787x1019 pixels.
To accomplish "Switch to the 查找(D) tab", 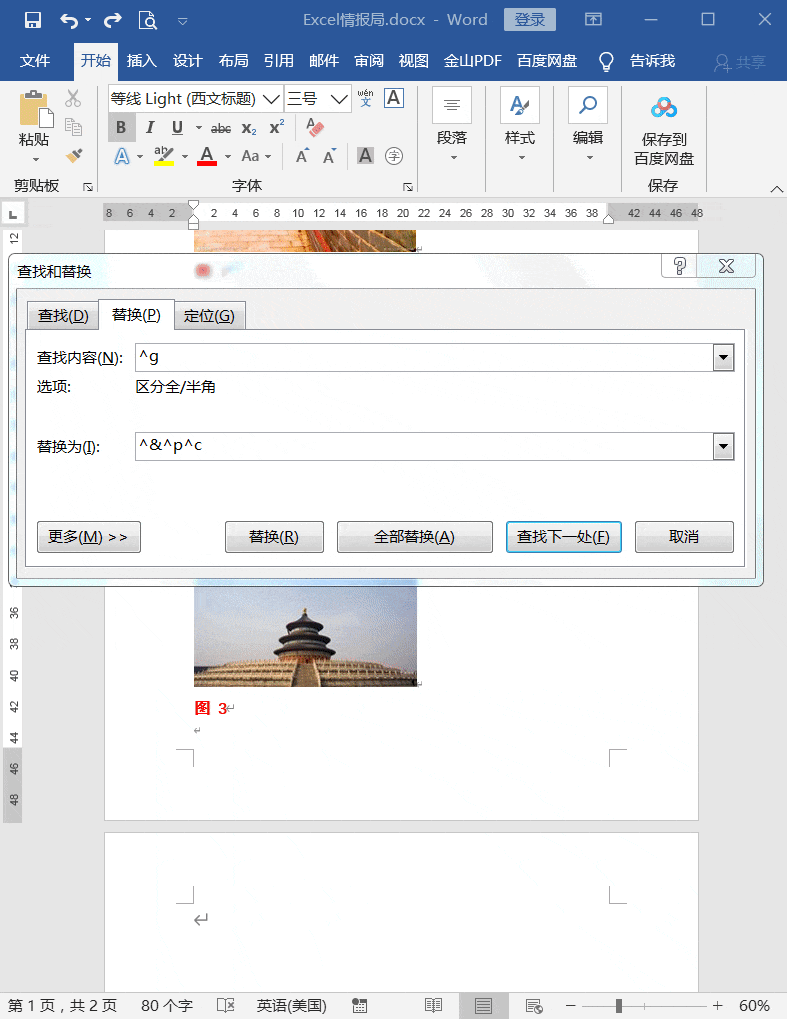I will [63, 316].
